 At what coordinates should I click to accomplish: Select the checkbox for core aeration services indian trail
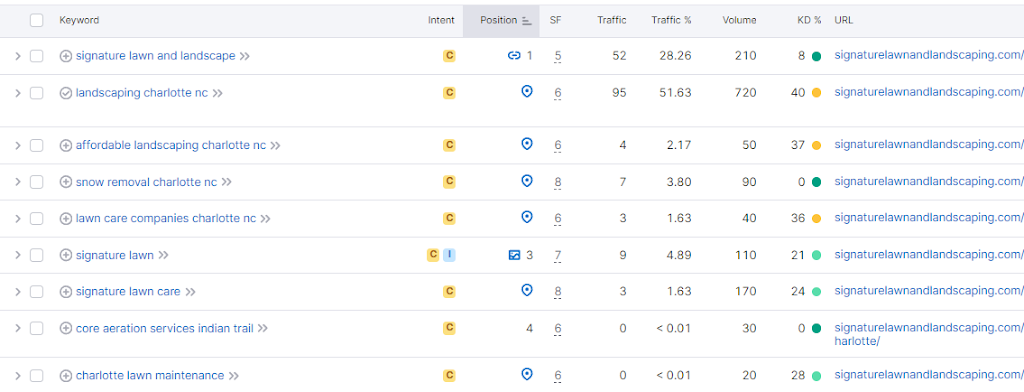tap(37, 328)
